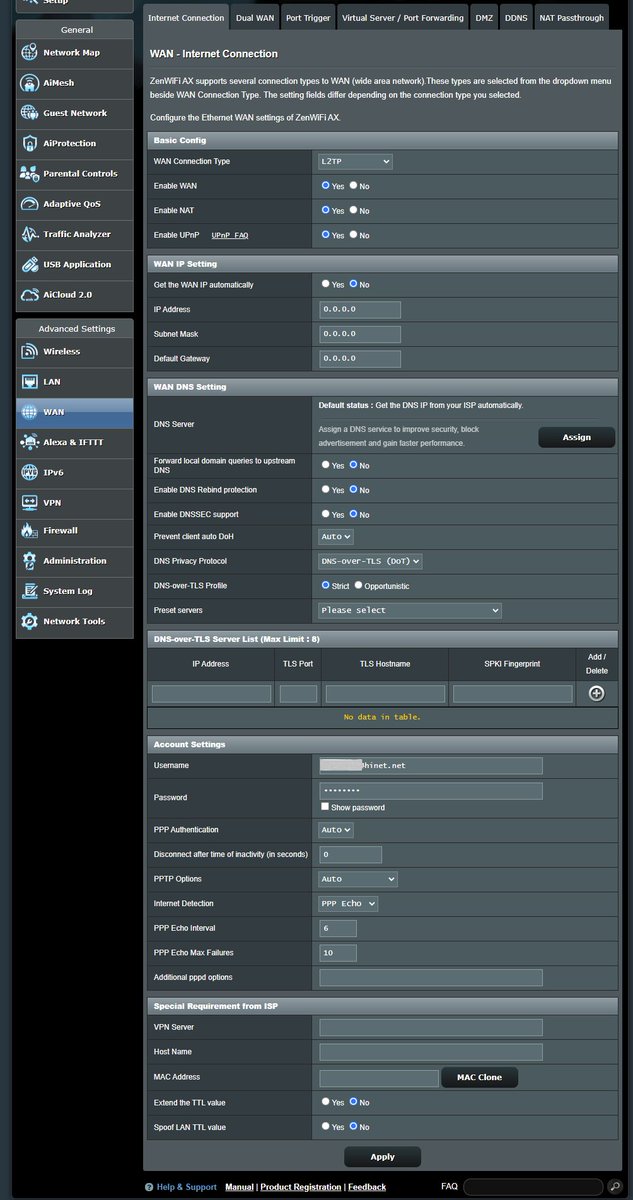Open Internet Detection dropdown

click(x=348, y=904)
